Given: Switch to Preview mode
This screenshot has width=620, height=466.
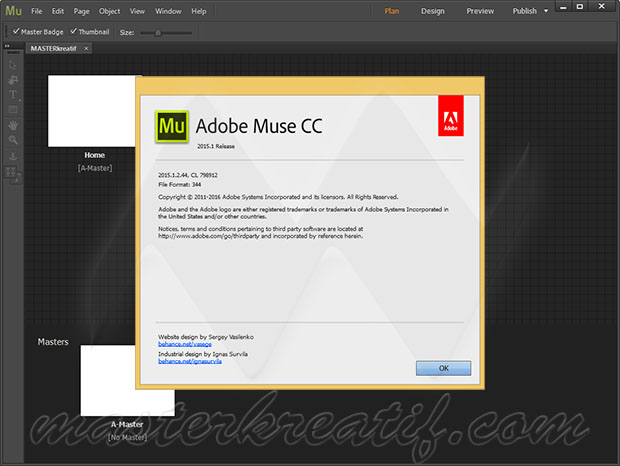Looking at the screenshot, I should (480, 11).
